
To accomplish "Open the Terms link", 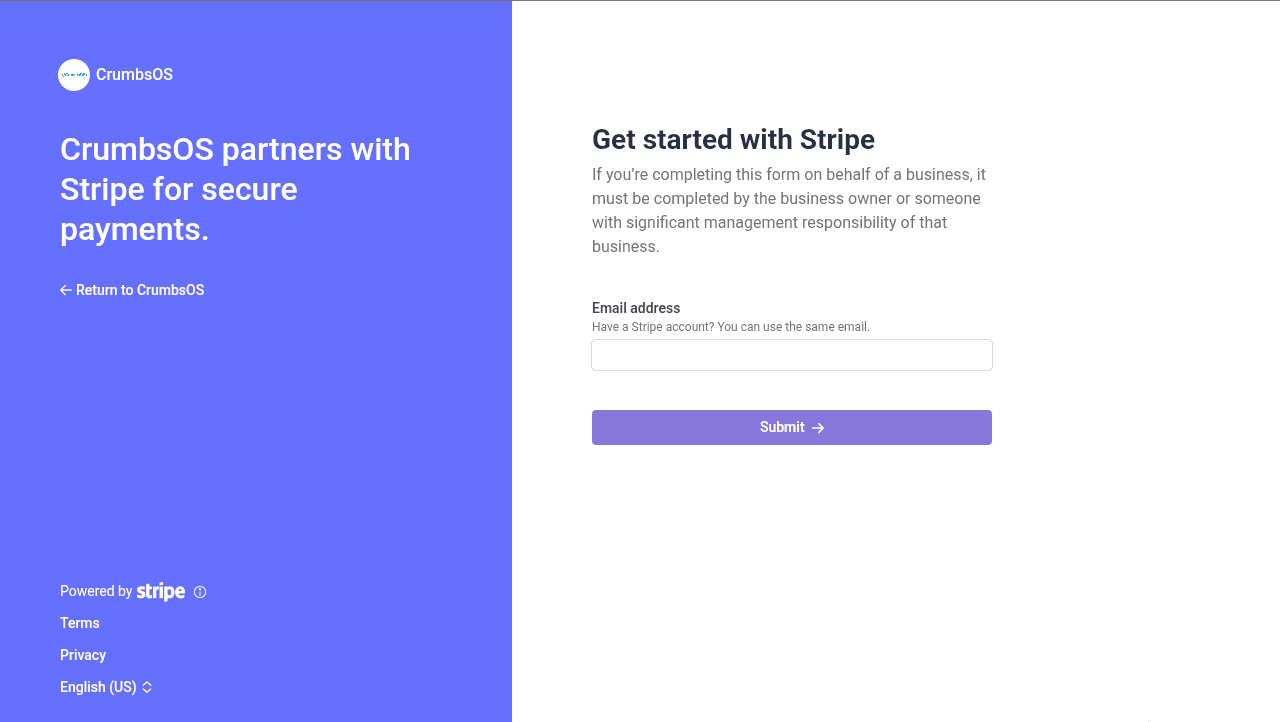I will coord(80,623).
